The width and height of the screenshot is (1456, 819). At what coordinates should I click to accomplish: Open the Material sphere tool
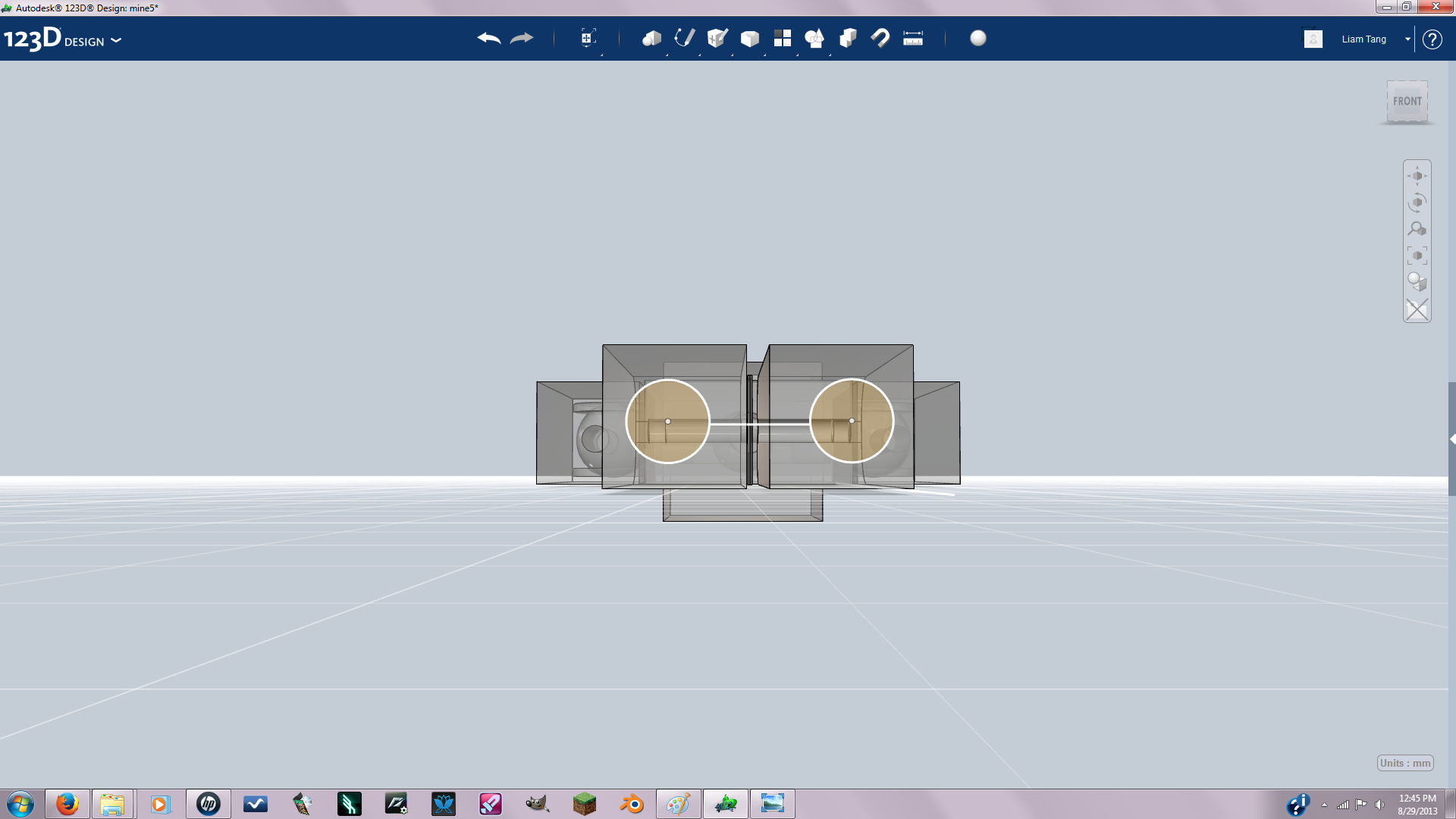(x=978, y=38)
